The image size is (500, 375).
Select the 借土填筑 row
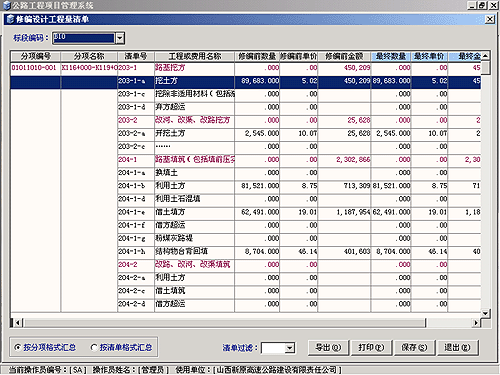[x=299, y=291]
